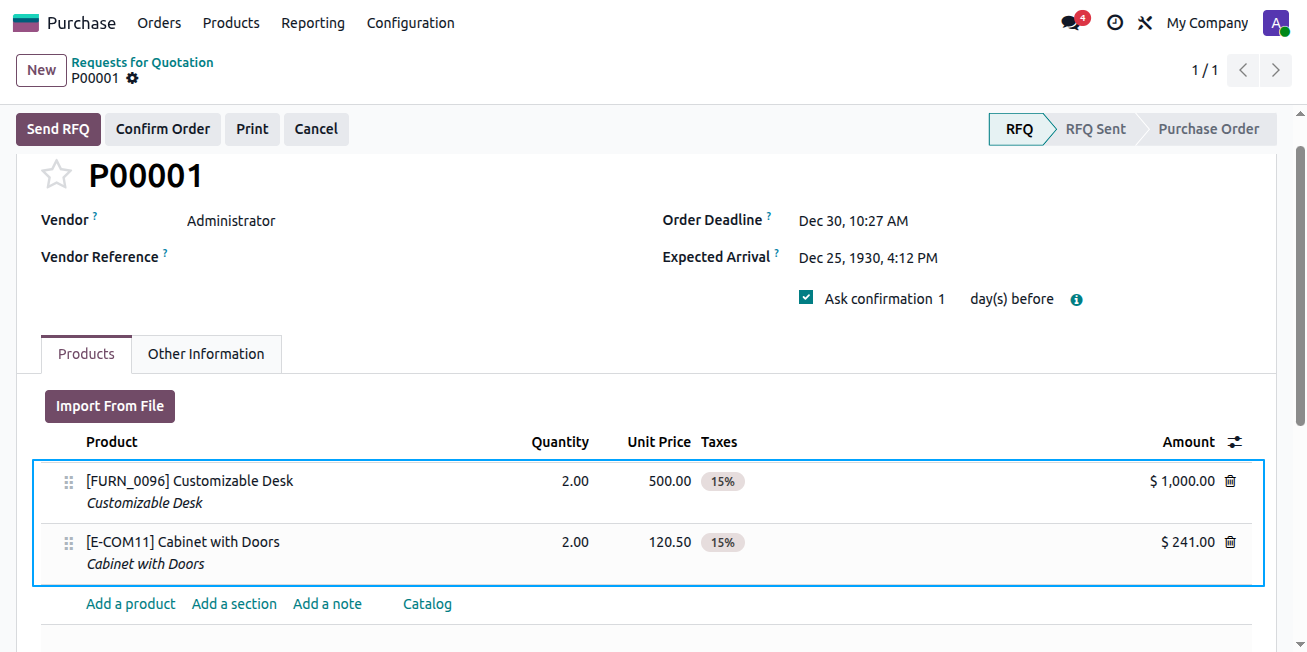Image resolution: width=1307 pixels, height=652 pixels.
Task: Click Add a section link
Action: (234, 604)
